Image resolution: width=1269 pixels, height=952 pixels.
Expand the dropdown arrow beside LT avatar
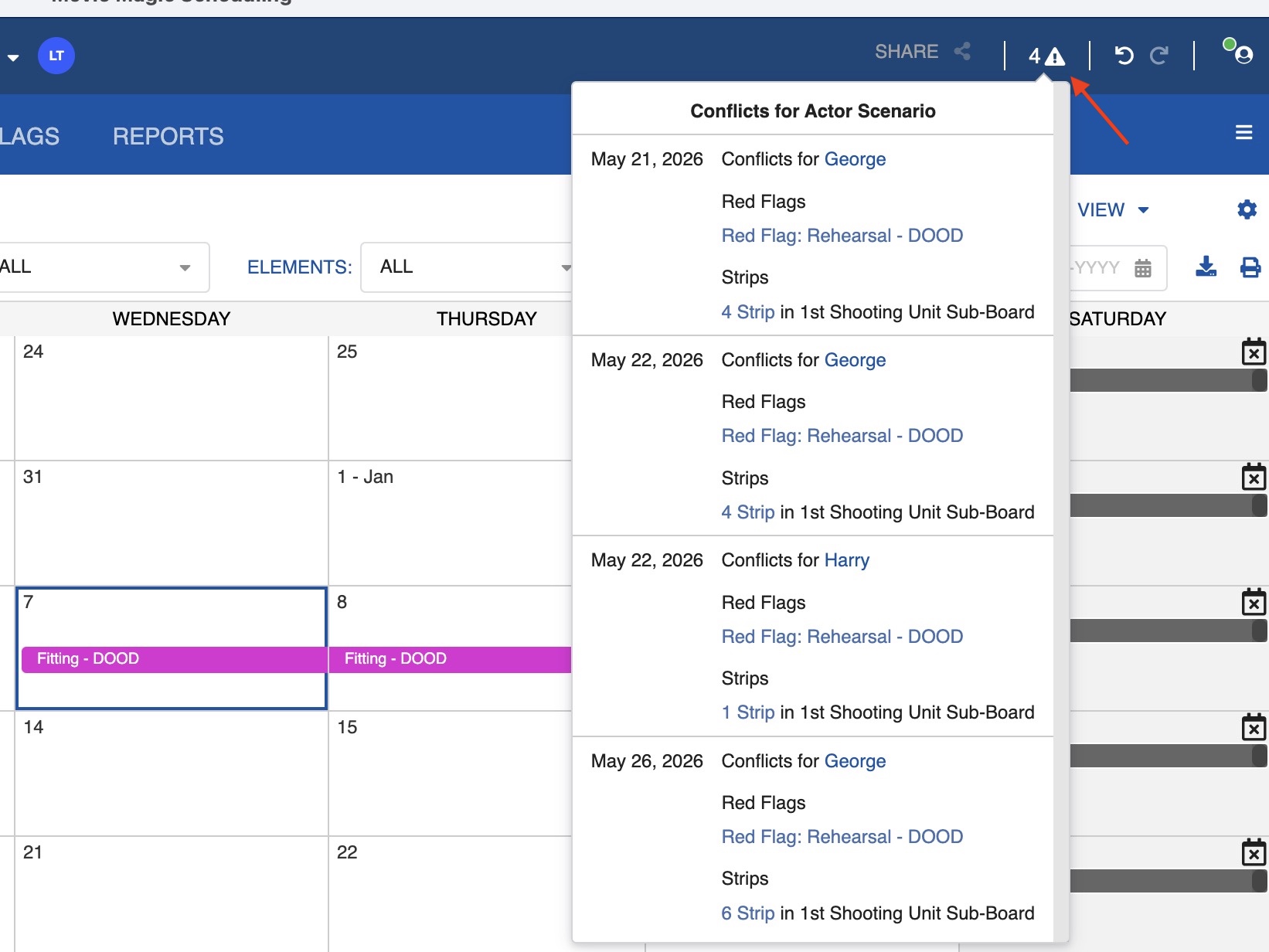tap(13, 57)
